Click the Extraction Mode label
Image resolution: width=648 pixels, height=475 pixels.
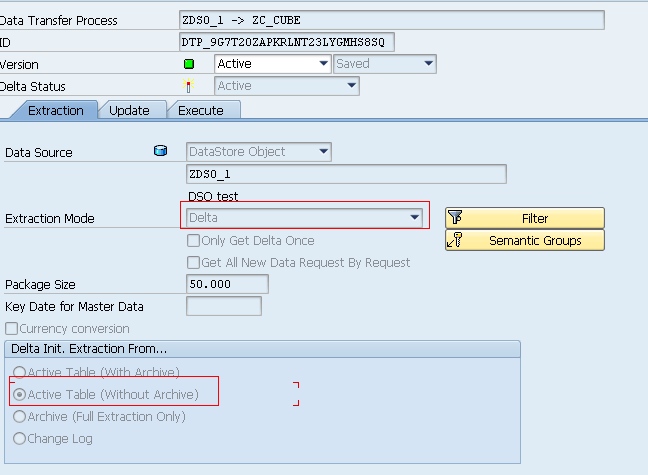[x=50, y=218]
